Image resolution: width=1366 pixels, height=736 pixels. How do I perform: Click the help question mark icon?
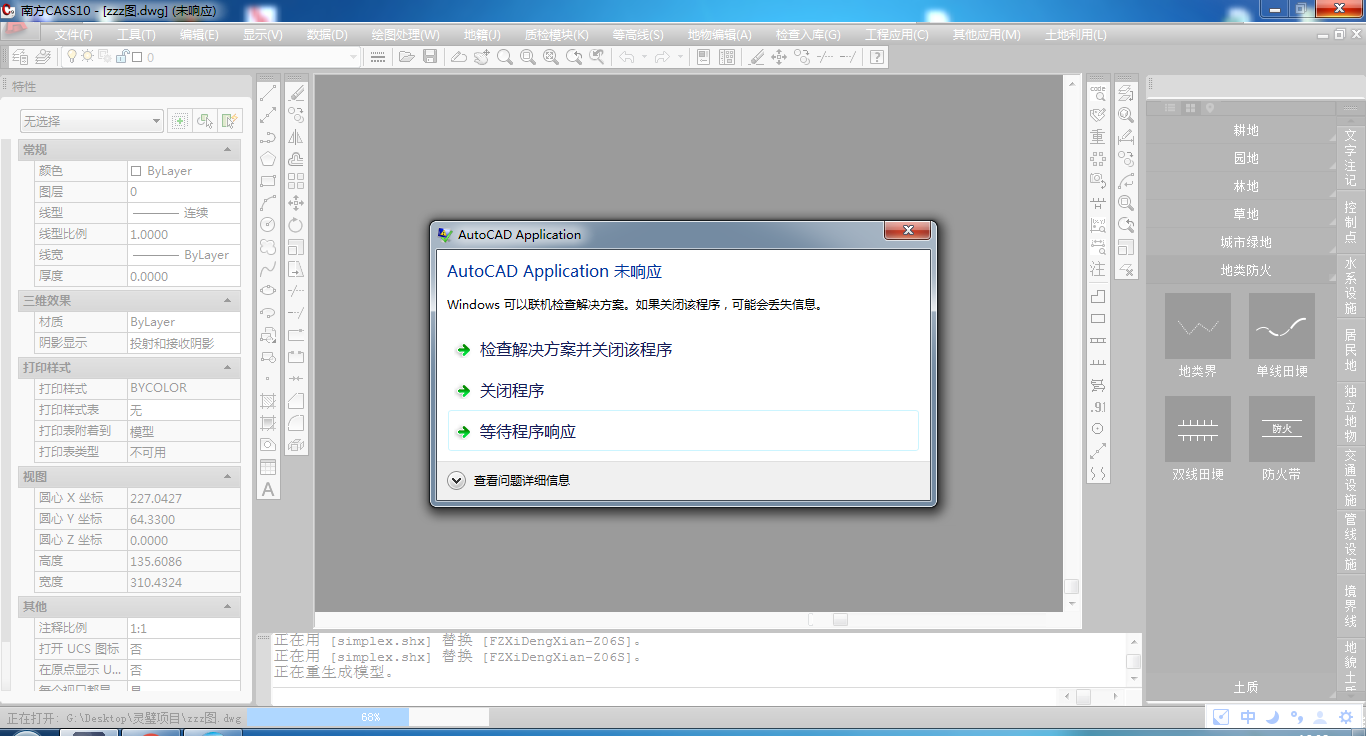click(876, 57)
